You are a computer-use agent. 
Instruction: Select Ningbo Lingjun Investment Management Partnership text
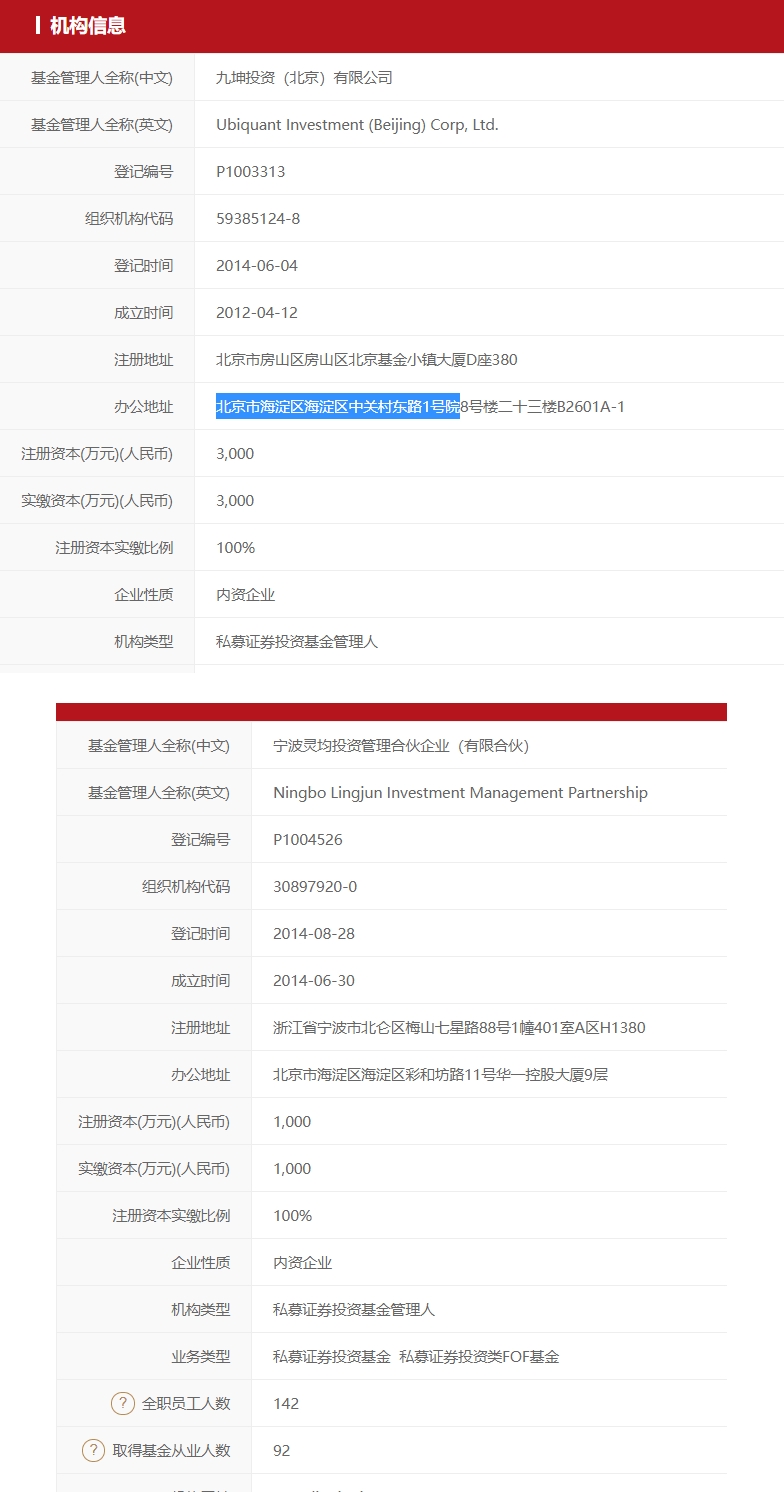460,792
